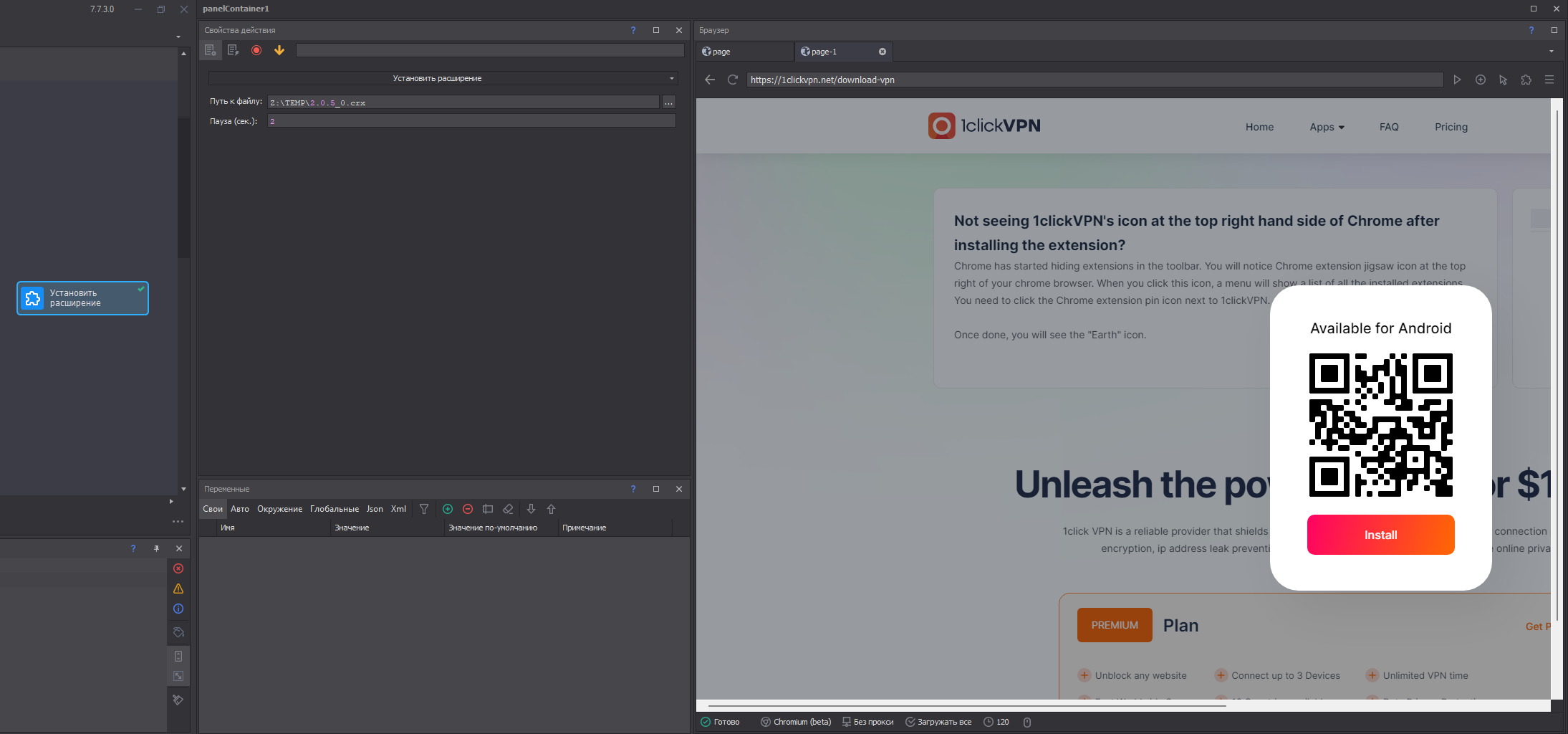This screenshot has height=734, width=1568.
Task: Click the Примечание column header
Action: click(615, 528)
